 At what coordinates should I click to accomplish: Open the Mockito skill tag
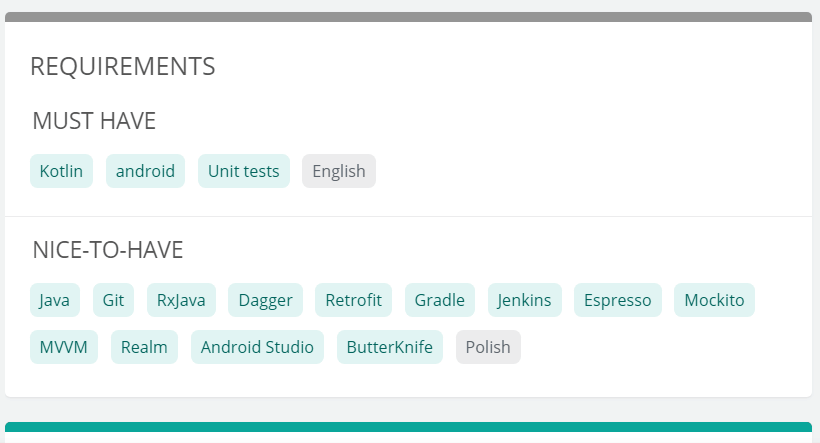coord(714,300)
